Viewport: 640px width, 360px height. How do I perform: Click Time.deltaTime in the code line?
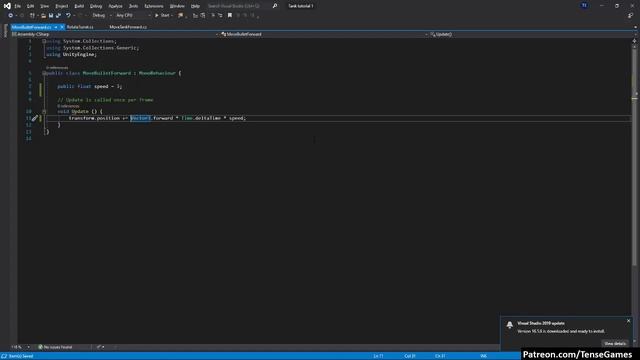(x=201, y=118)
